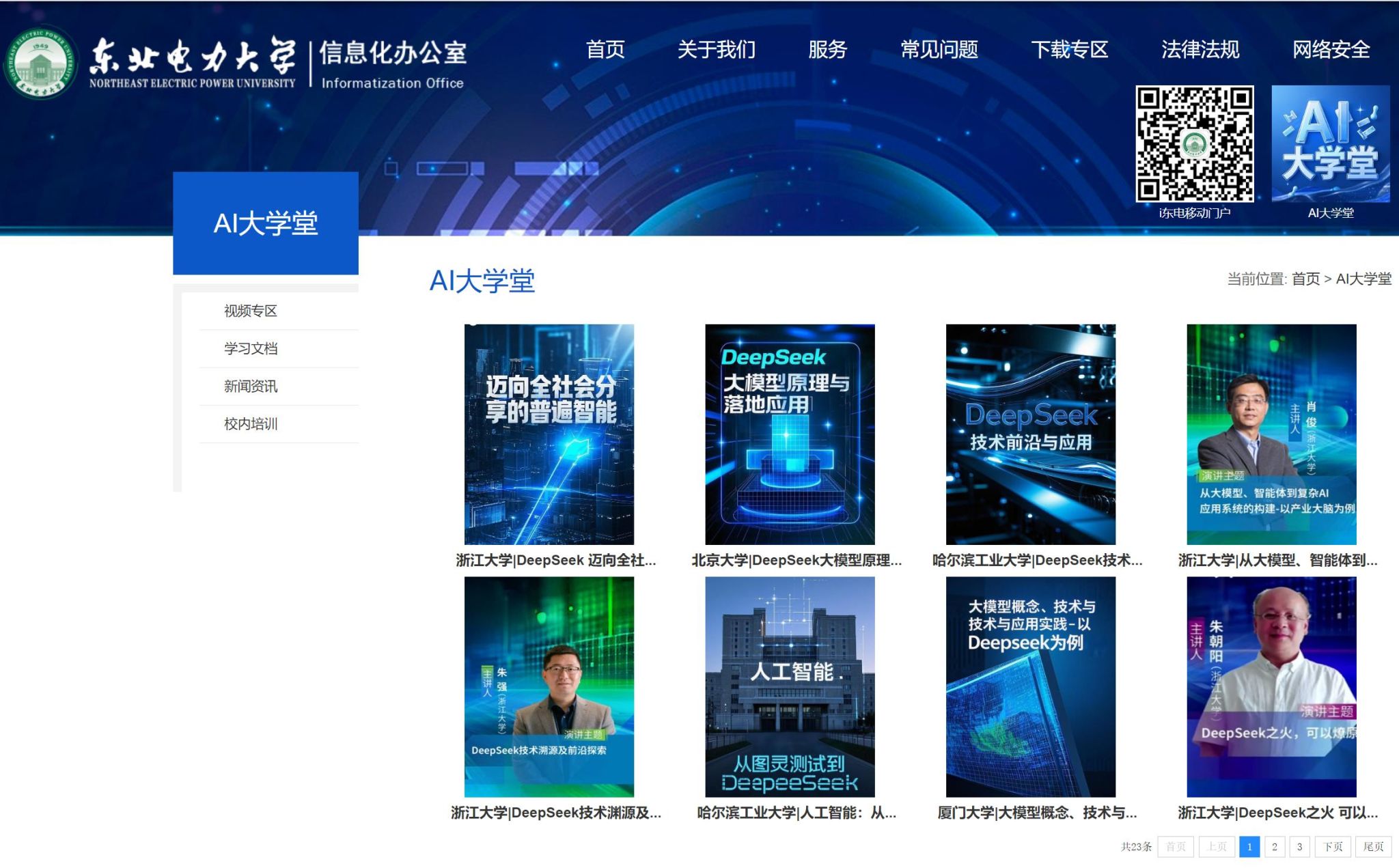1399x868 pixels.
Task: Click title 浙江大学|DeepSeek之火 可以...
Action: (x=1277, y=813)
